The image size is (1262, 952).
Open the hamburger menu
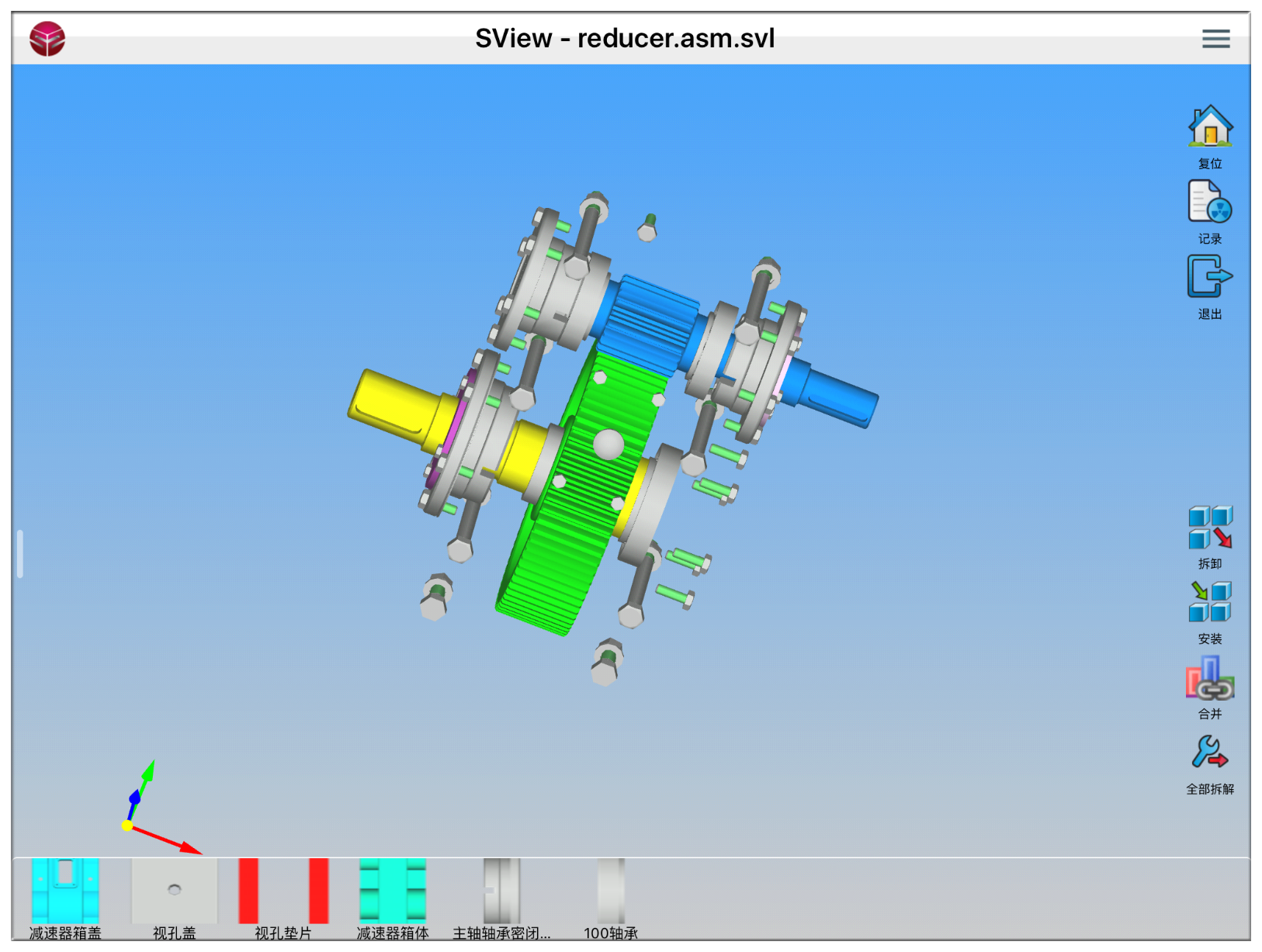click(1215, 39)
